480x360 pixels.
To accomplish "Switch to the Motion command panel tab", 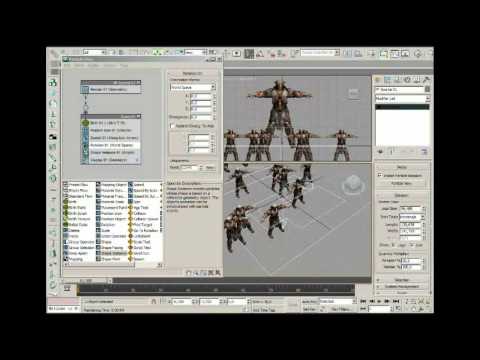I will 407,80.
